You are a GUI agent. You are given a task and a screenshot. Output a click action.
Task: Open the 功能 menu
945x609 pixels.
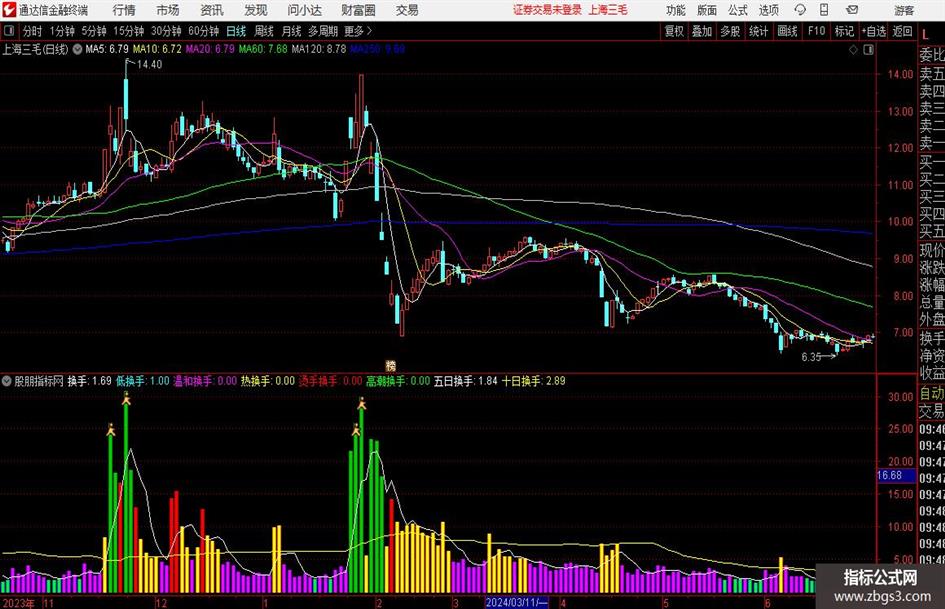(x=676, y=10)
